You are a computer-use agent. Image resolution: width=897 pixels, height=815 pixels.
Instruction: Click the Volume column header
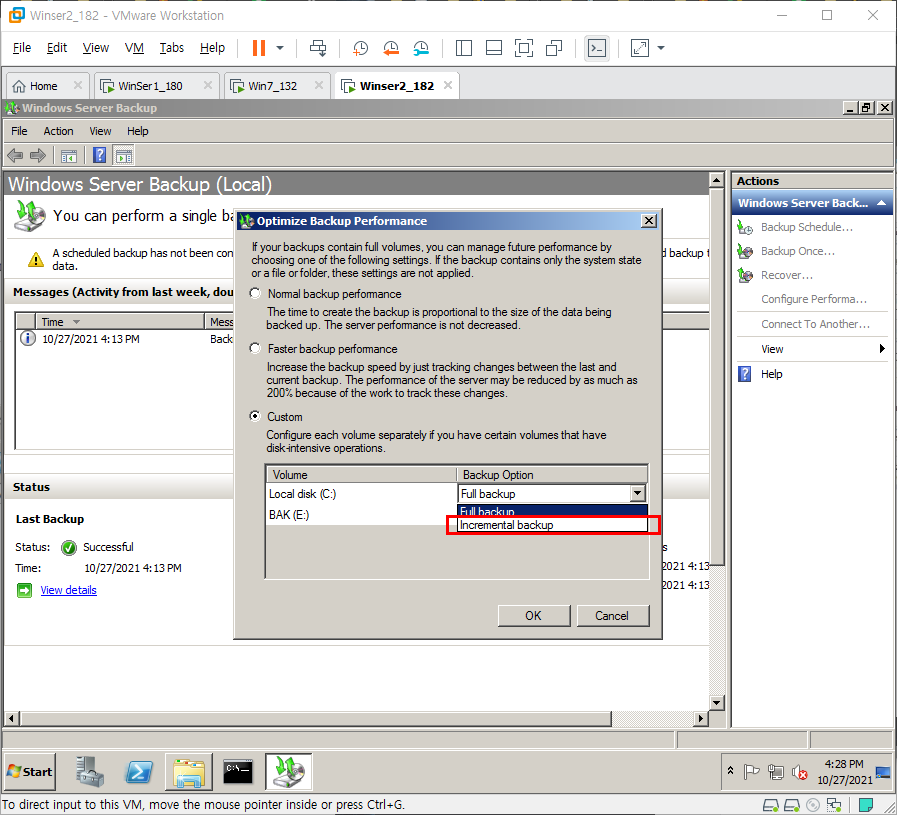click(362, 475)
